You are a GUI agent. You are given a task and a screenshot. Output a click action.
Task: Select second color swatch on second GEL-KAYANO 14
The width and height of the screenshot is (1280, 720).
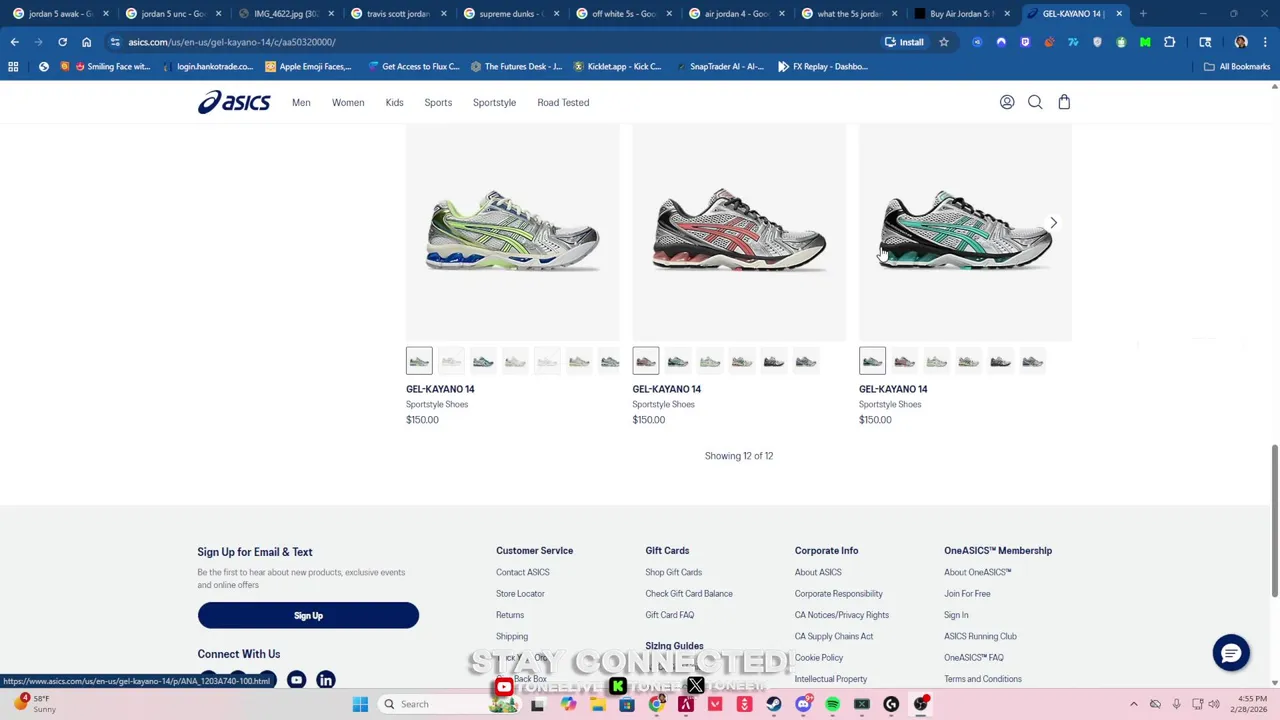(x=678, y=361)
